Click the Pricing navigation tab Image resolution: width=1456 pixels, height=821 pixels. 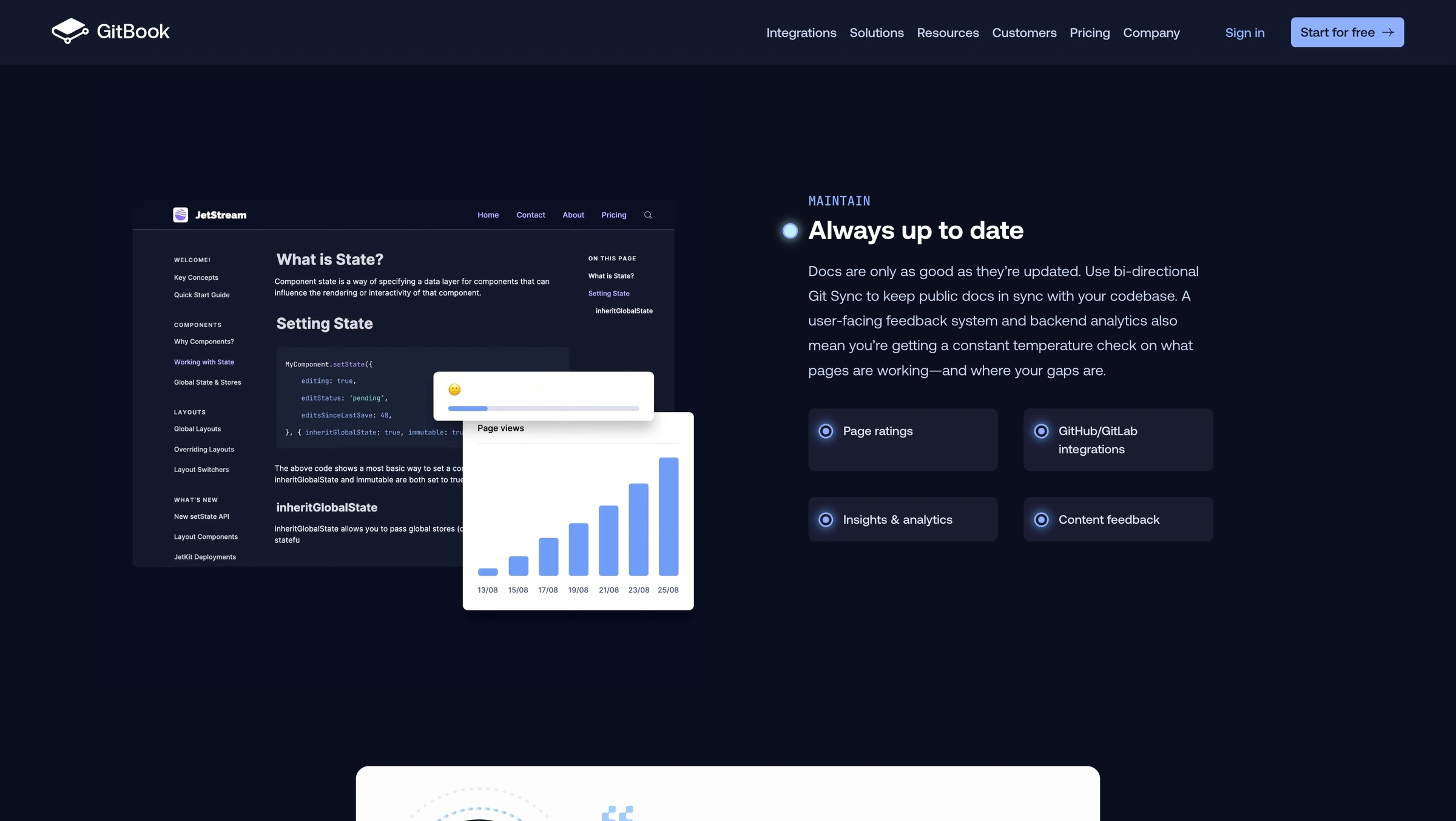(1090, 32)
